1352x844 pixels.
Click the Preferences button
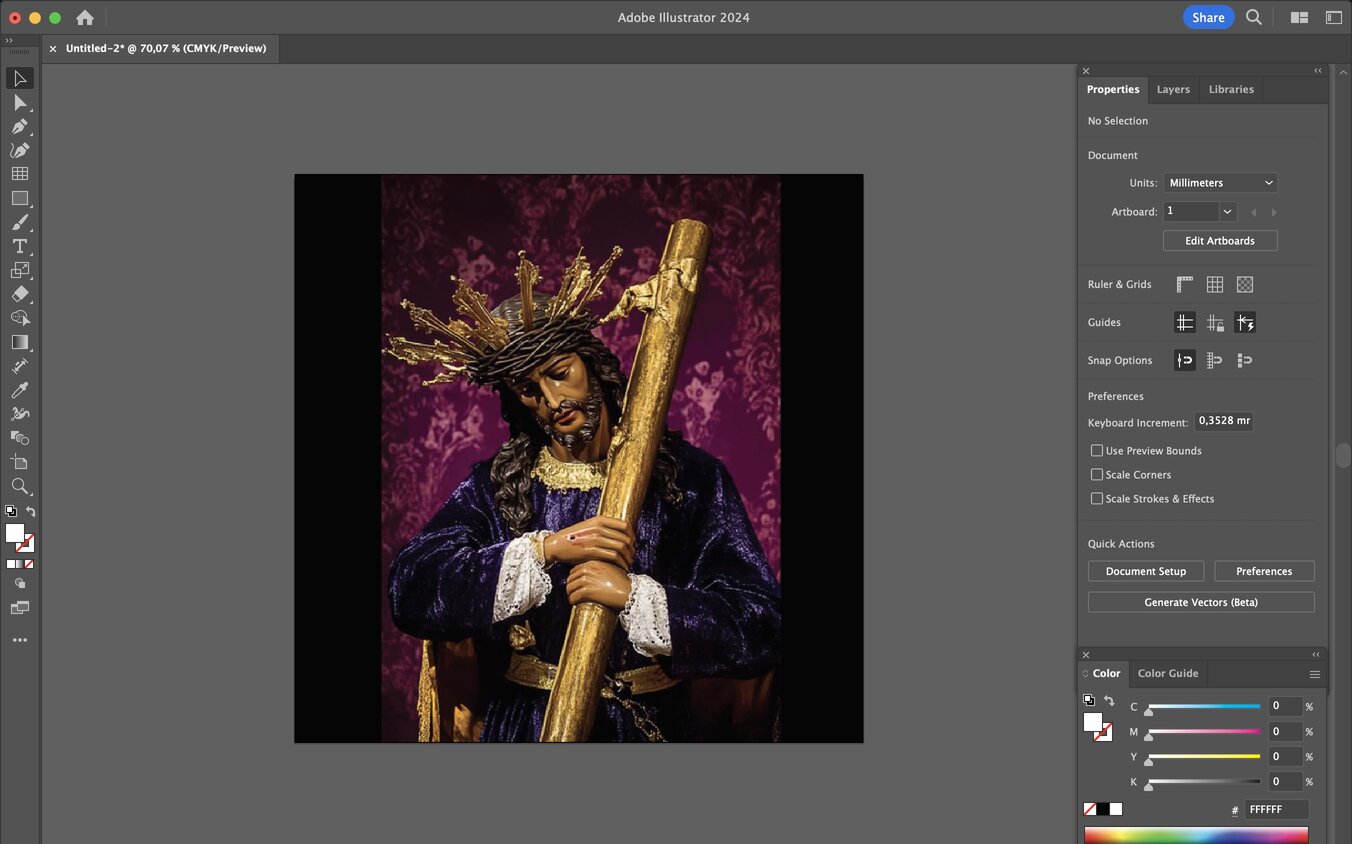(x=1264, y=572)
